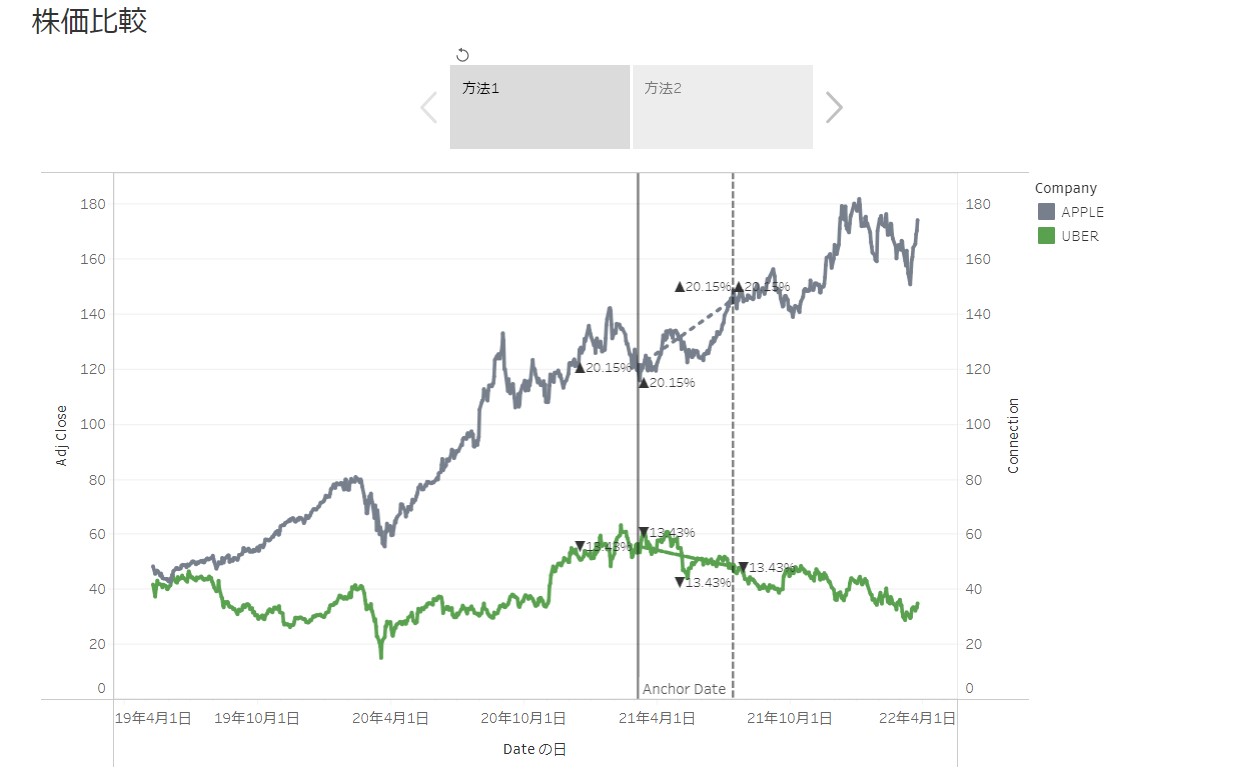The width and height of the screenshot is (1246, 771).
Task: Select the dashed vertical reference line
Action: tap(734, 450)
